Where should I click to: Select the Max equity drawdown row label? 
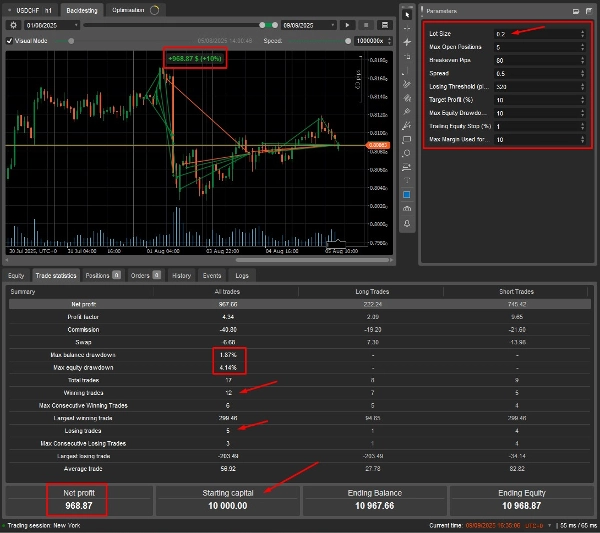coord(83,368)
